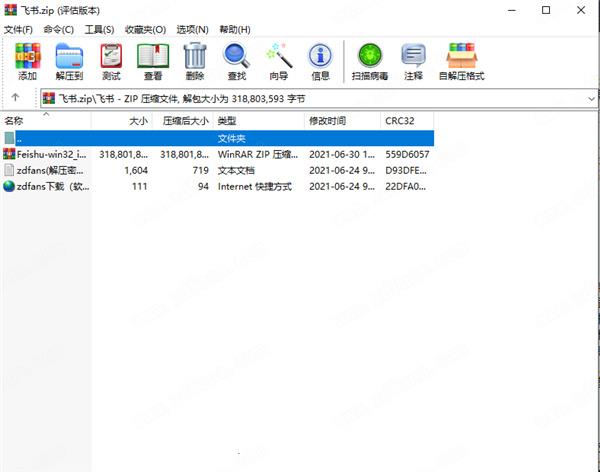Viewport: 600px width, 472px height.
Task: Click the type cell 文本文档
Action: point(236,170)
